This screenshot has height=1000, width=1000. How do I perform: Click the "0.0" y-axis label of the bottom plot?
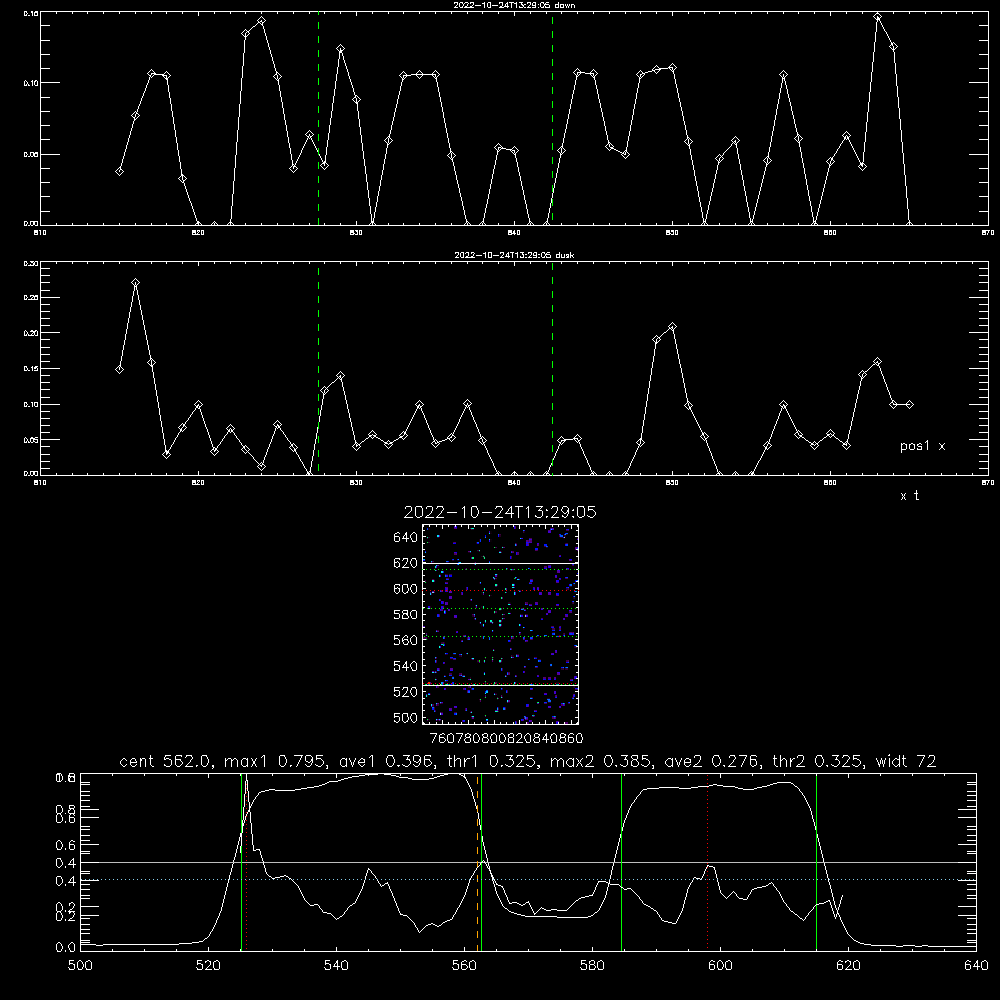(65, 948)
